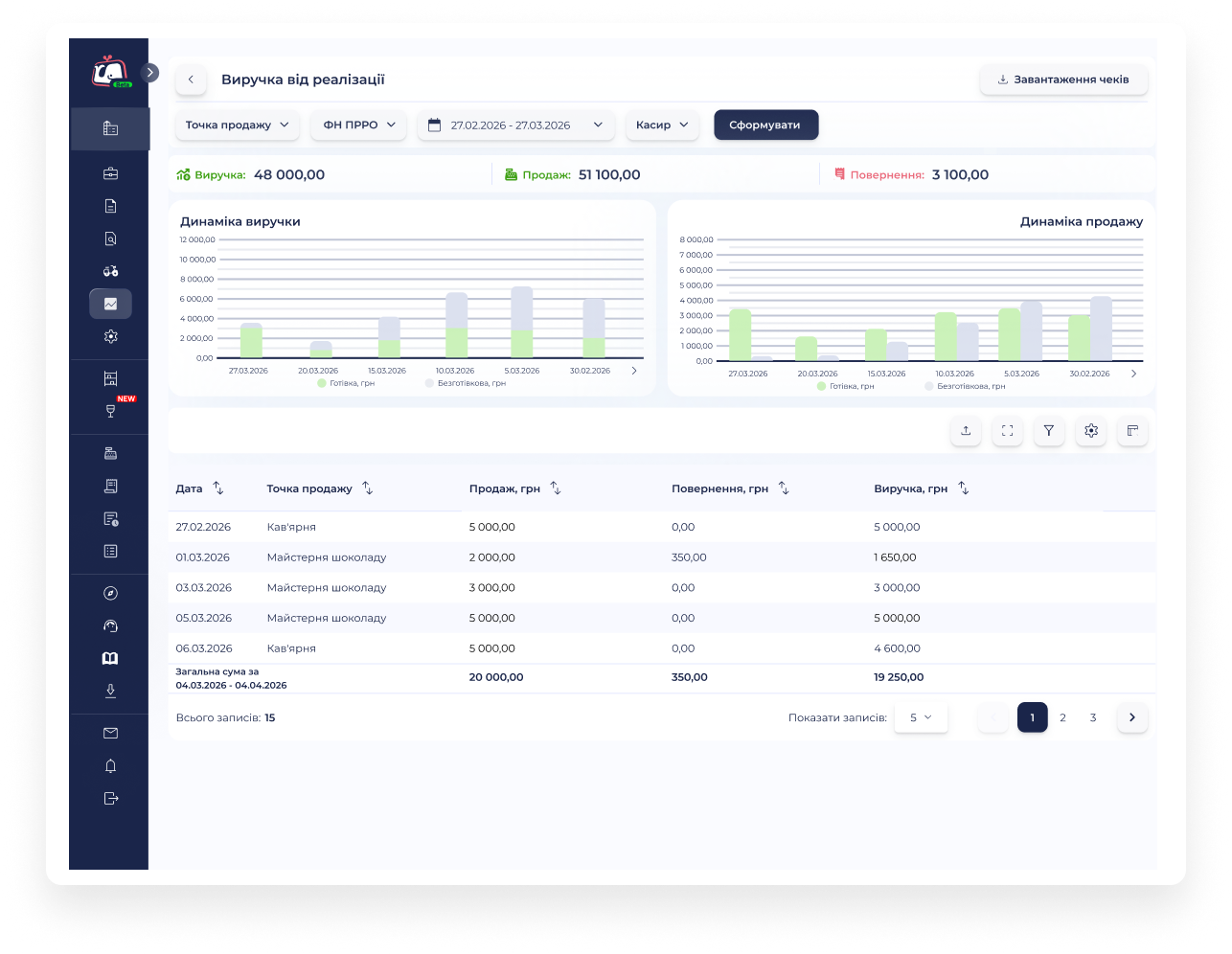Sort by the Повернення, грн column
The width and height of the screenshot is (1232, 954).
point(784,488)
